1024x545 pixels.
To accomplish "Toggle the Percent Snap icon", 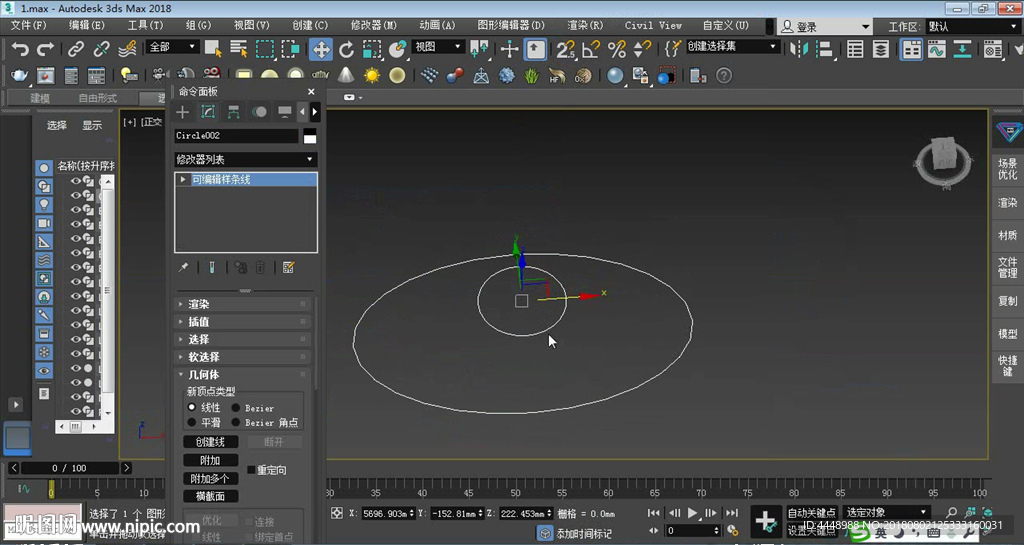I will [616, 49].
